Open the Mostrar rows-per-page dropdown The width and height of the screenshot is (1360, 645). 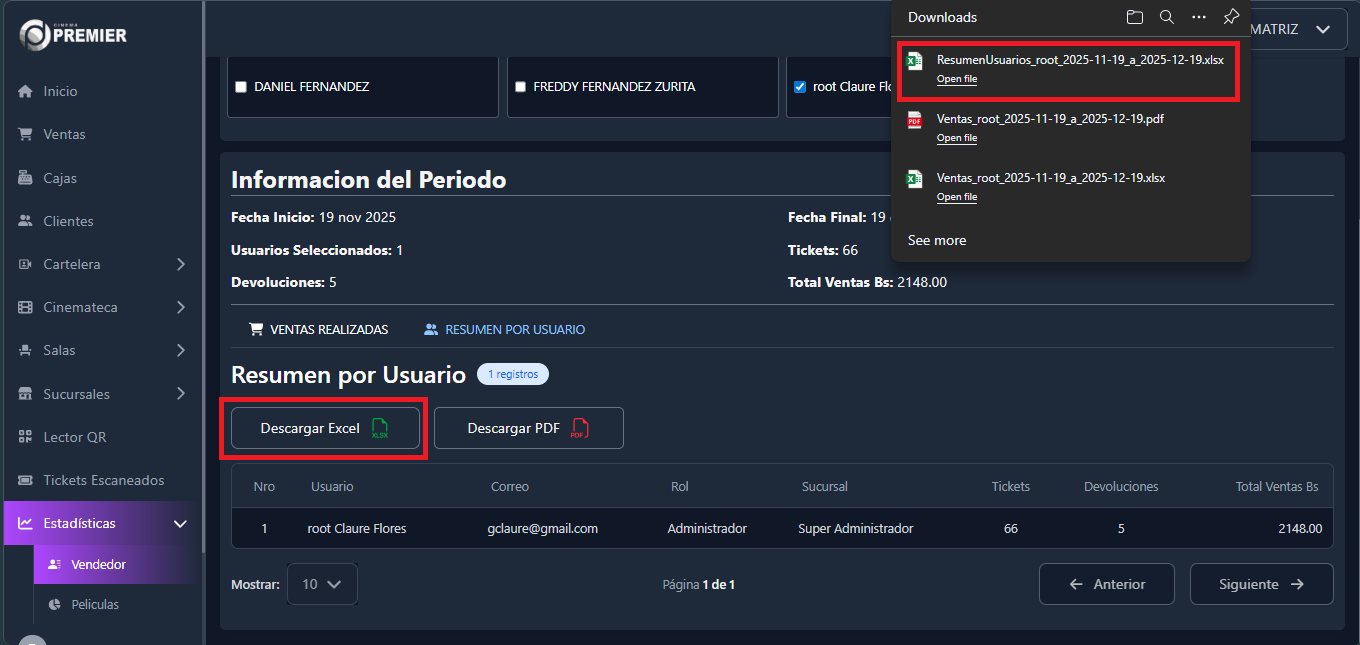[x=321, y=584]
